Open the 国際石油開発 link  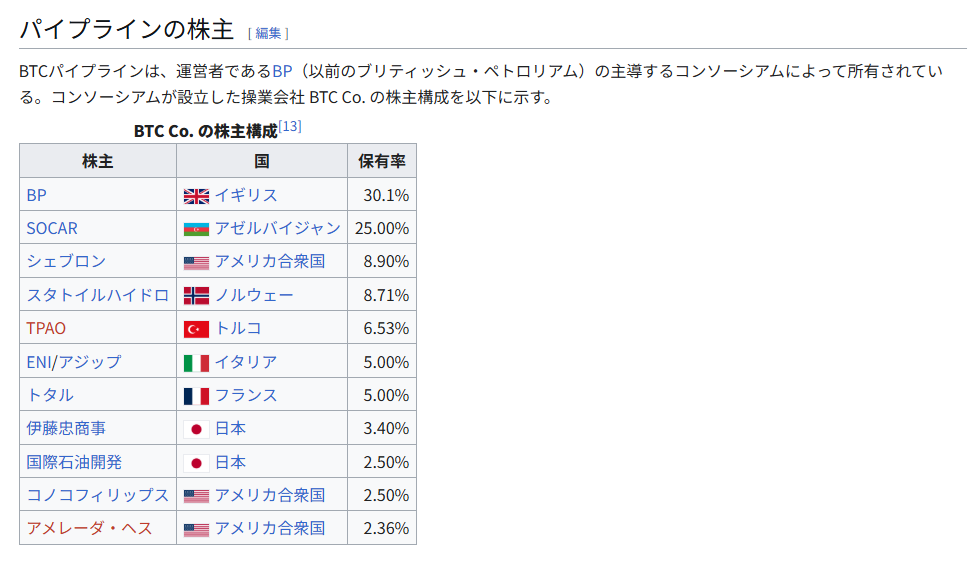pos(75,462)
